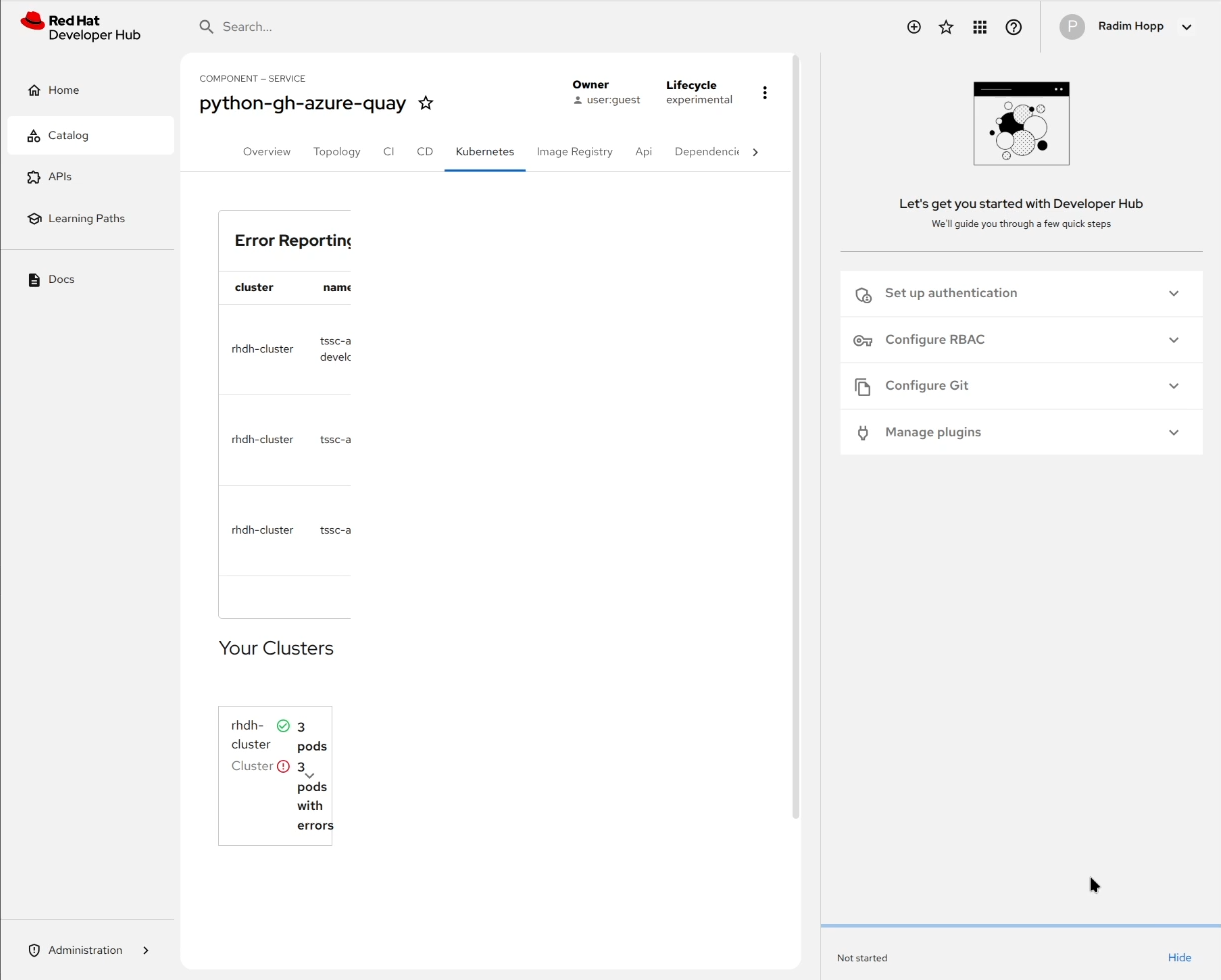Open APIs in the sidebar
Image resolution: width=1221 pixels, height=980 pixels.
[x=60, y=177]
